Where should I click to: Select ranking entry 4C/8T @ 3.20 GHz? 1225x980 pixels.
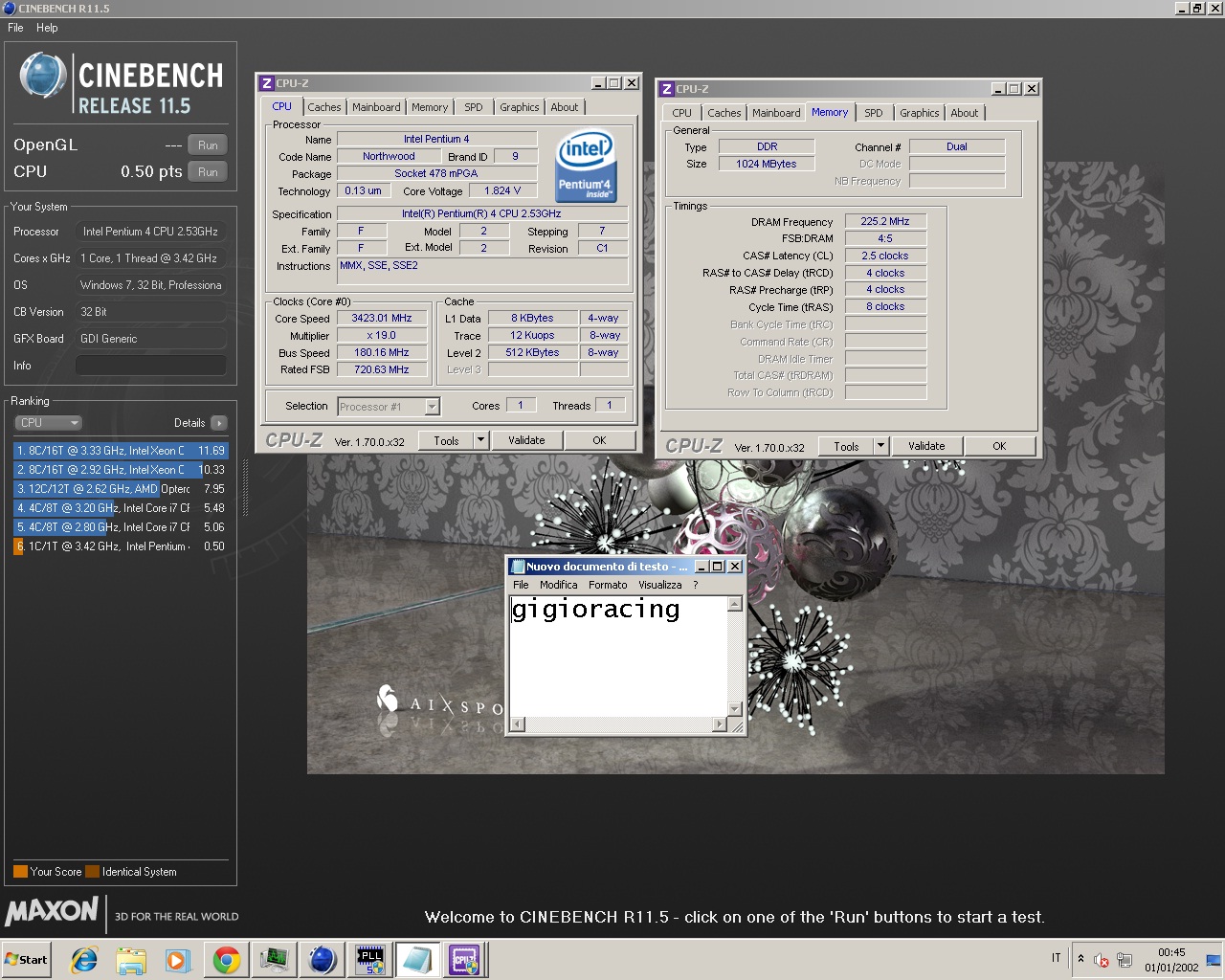121,508
